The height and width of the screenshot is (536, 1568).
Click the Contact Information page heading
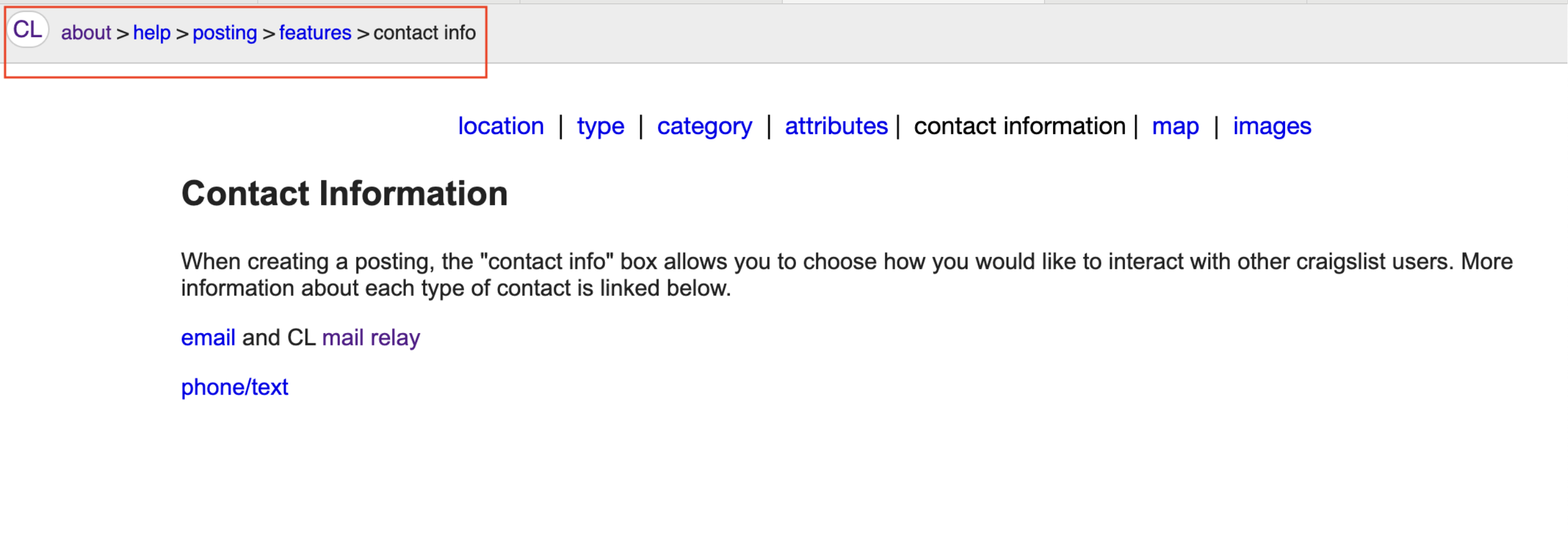click(344, 193)
